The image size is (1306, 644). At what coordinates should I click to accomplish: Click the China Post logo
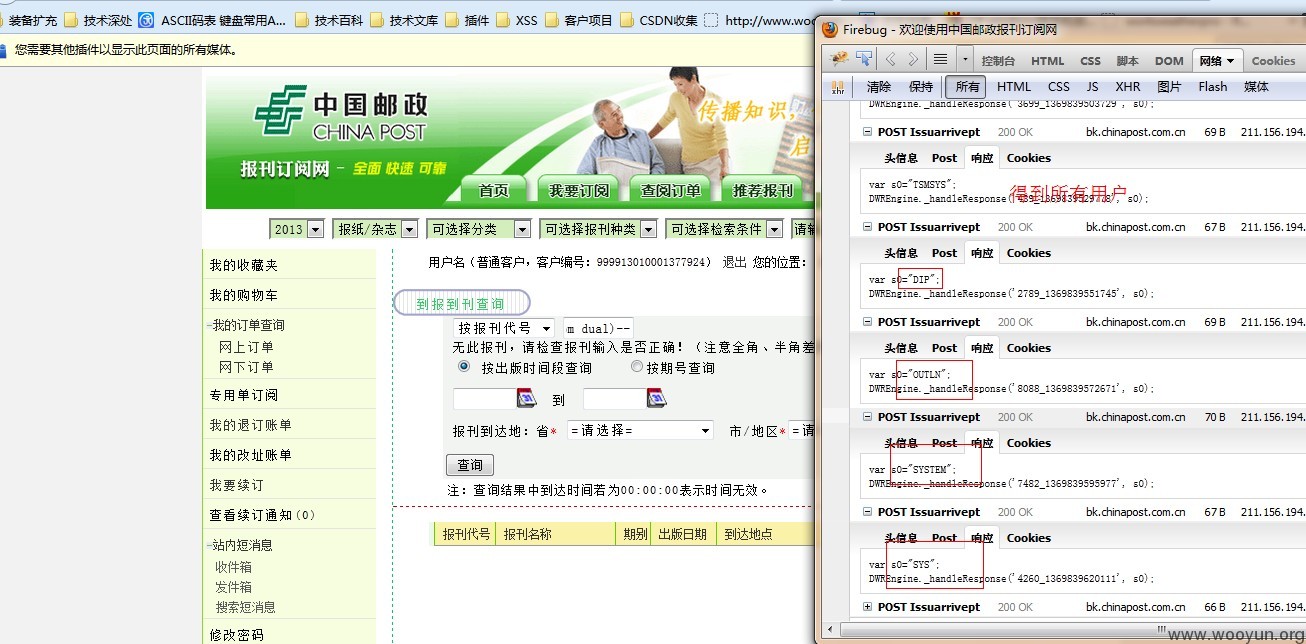[x=341, y=115]
